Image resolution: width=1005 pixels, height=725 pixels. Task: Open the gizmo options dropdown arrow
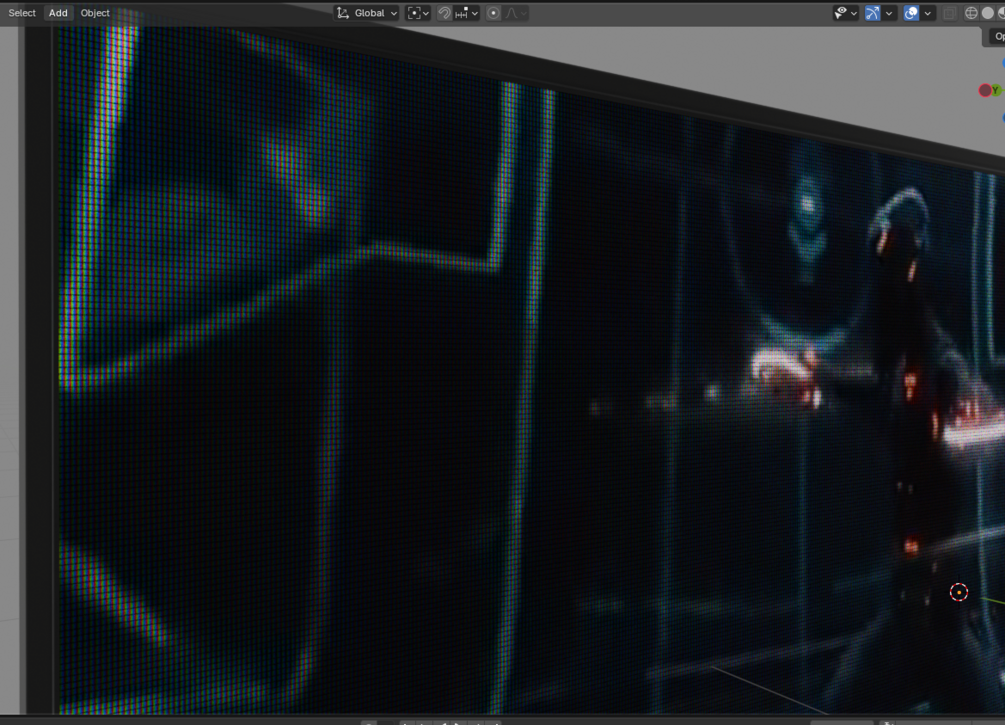[889, 13]
